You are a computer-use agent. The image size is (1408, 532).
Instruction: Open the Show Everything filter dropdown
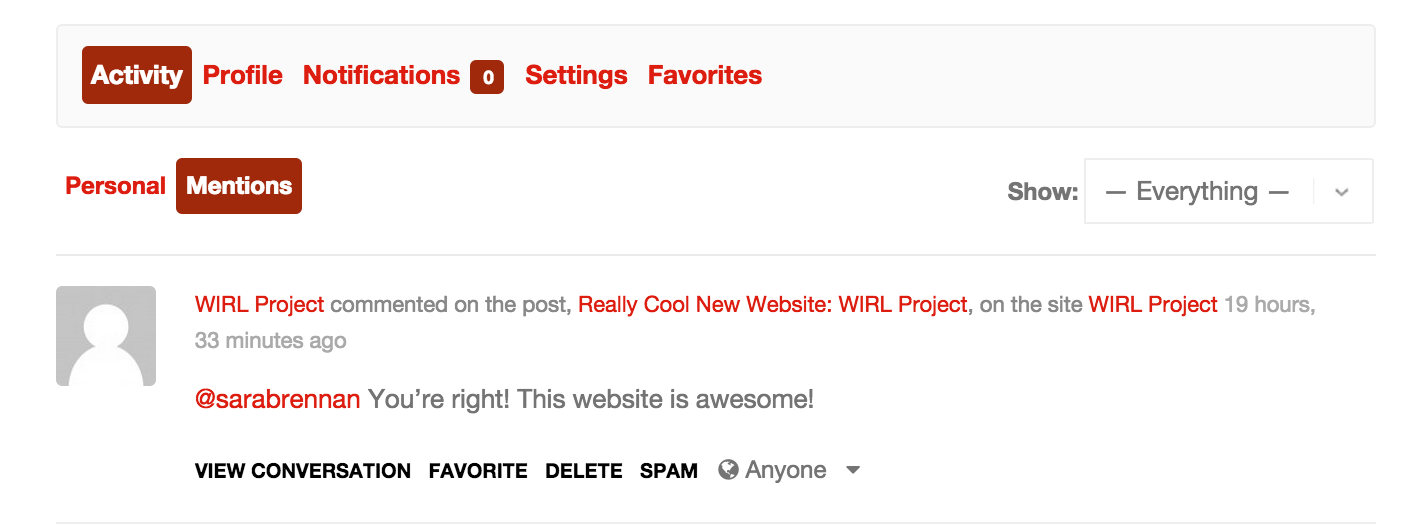pyautogui.click(x=1197, y=191)
